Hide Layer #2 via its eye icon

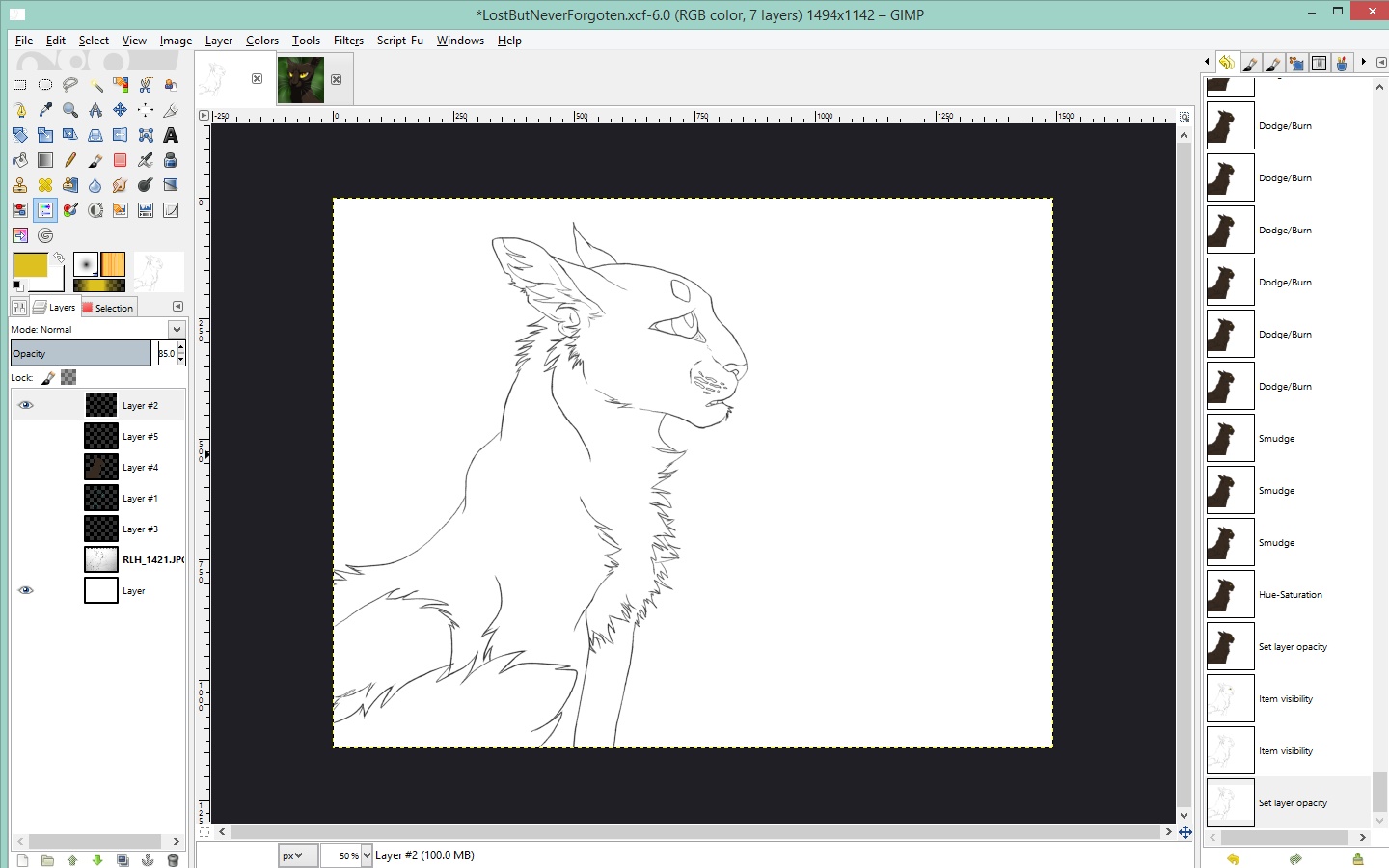tap(26, 405)
